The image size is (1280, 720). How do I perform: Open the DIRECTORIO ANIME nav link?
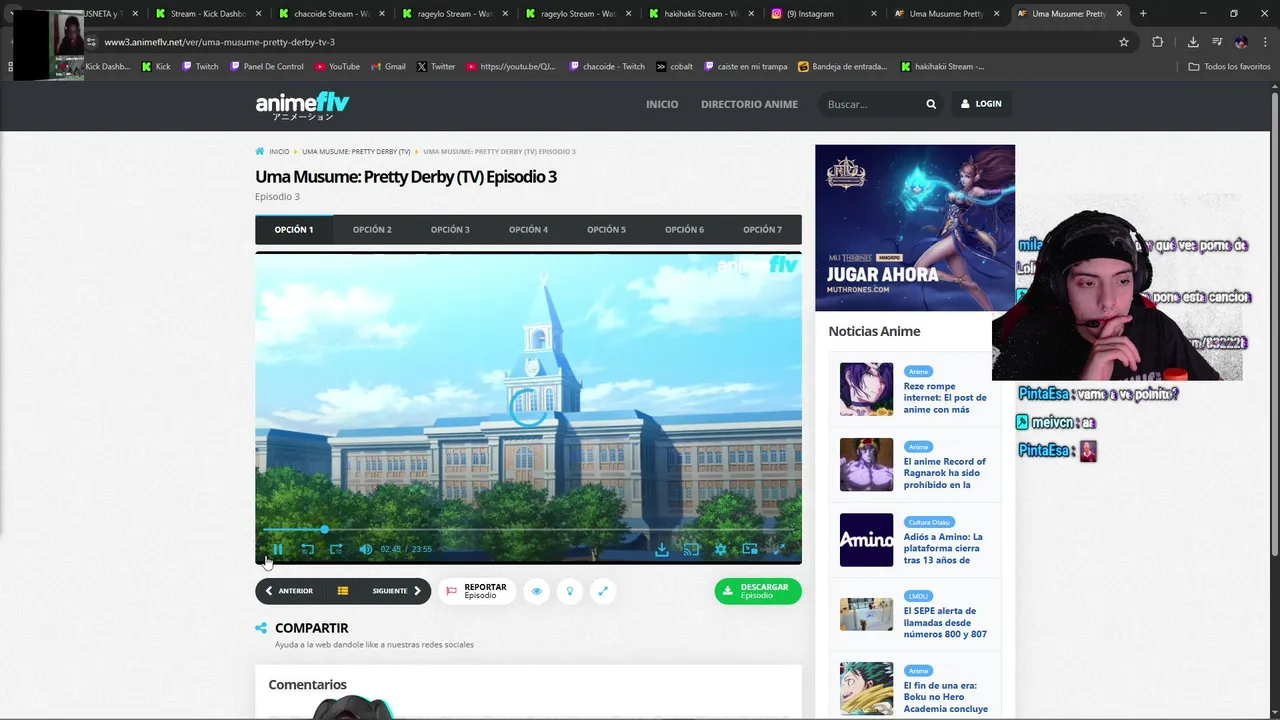[749, 104]
